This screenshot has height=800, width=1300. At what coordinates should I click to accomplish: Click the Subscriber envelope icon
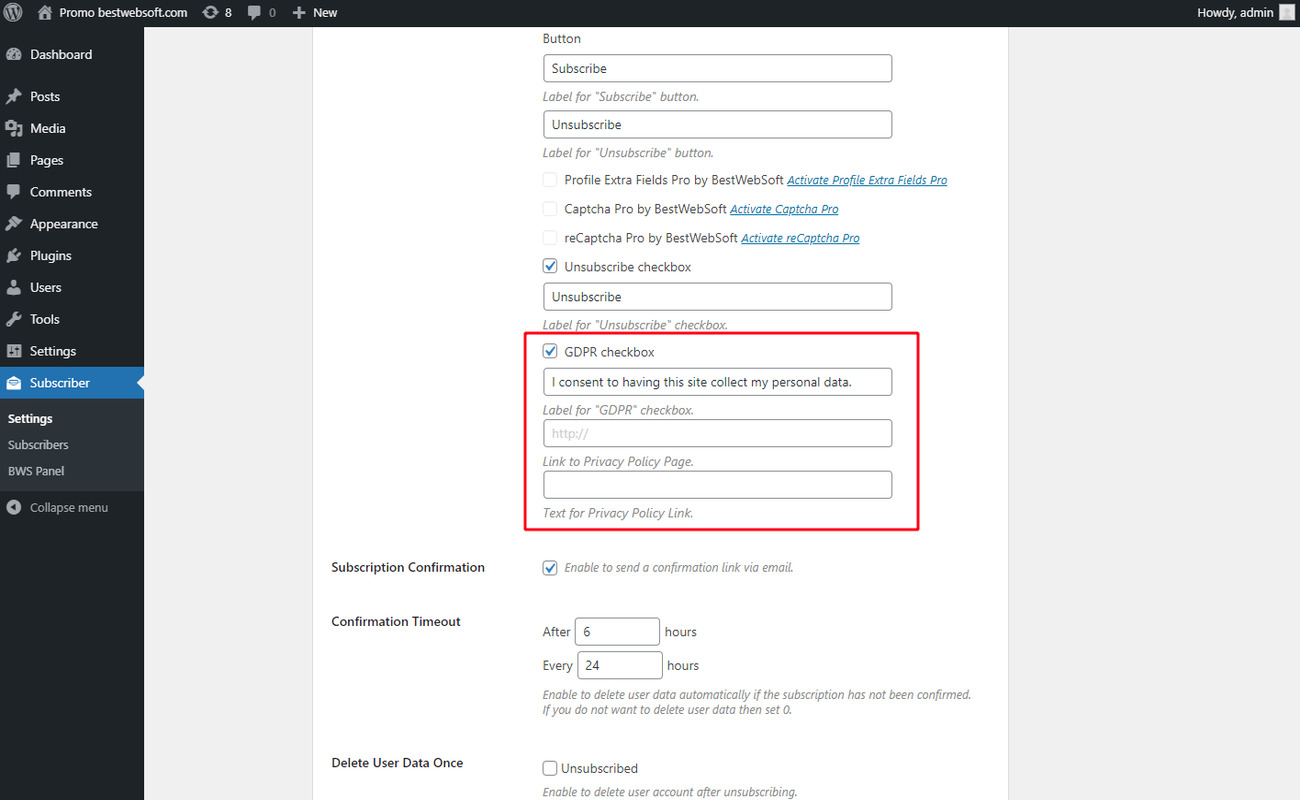coord(14,383)
